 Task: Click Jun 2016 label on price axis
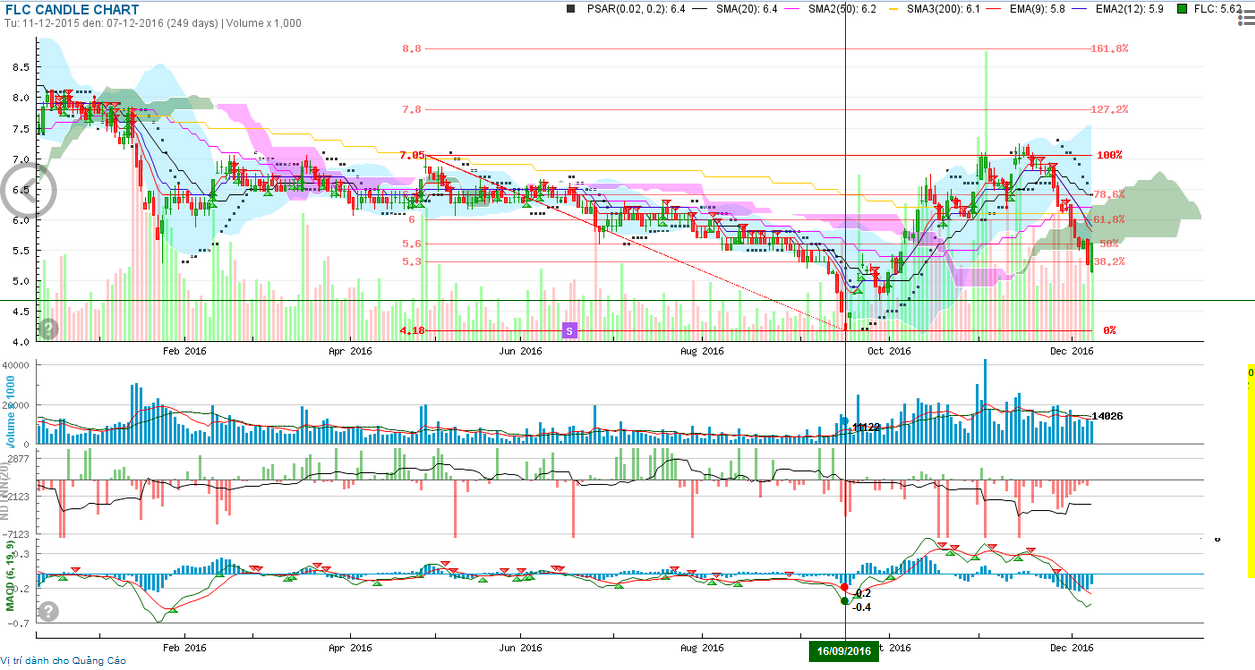pos(520,351)
